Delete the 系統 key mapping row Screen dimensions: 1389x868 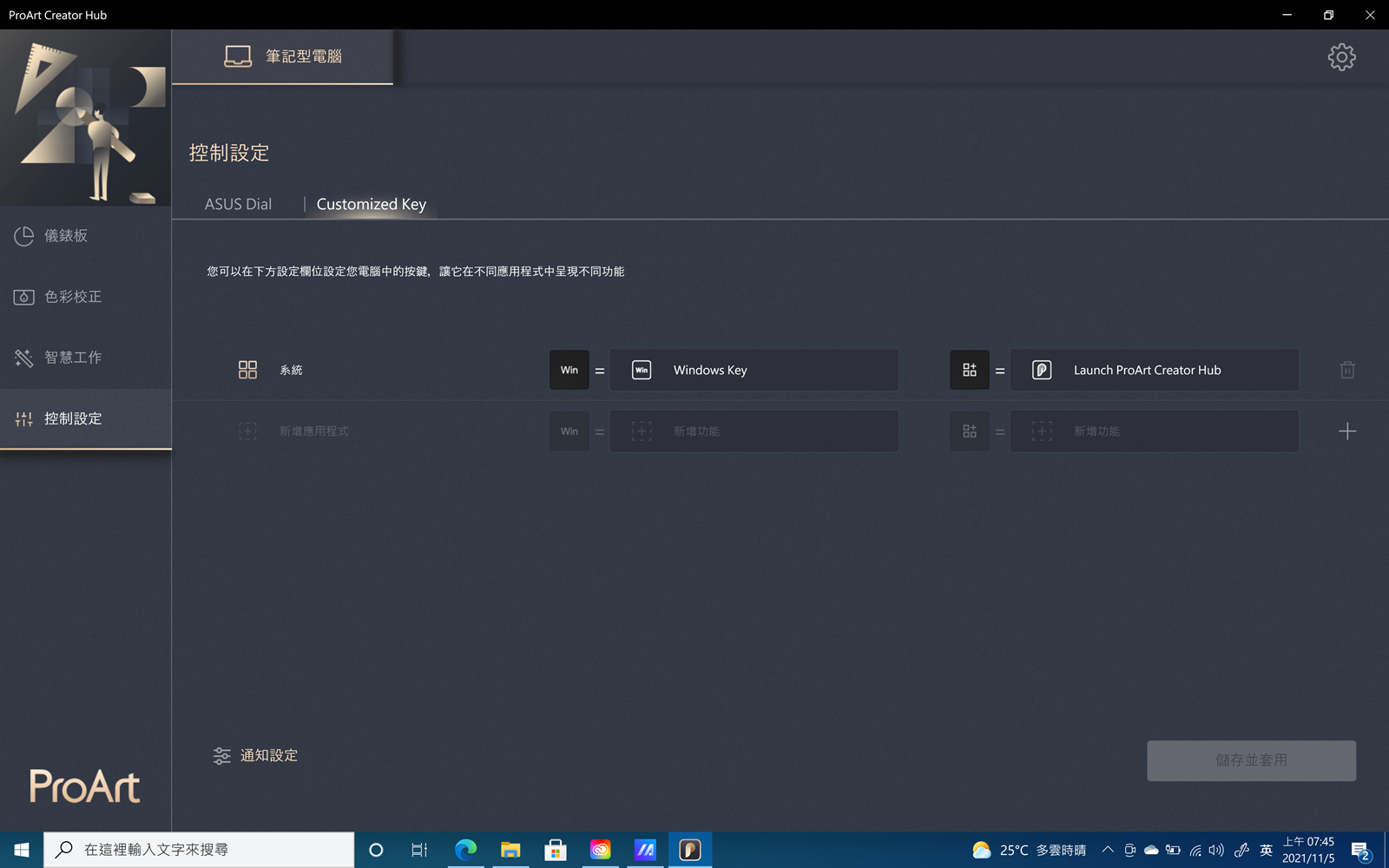coord(1346,370)
